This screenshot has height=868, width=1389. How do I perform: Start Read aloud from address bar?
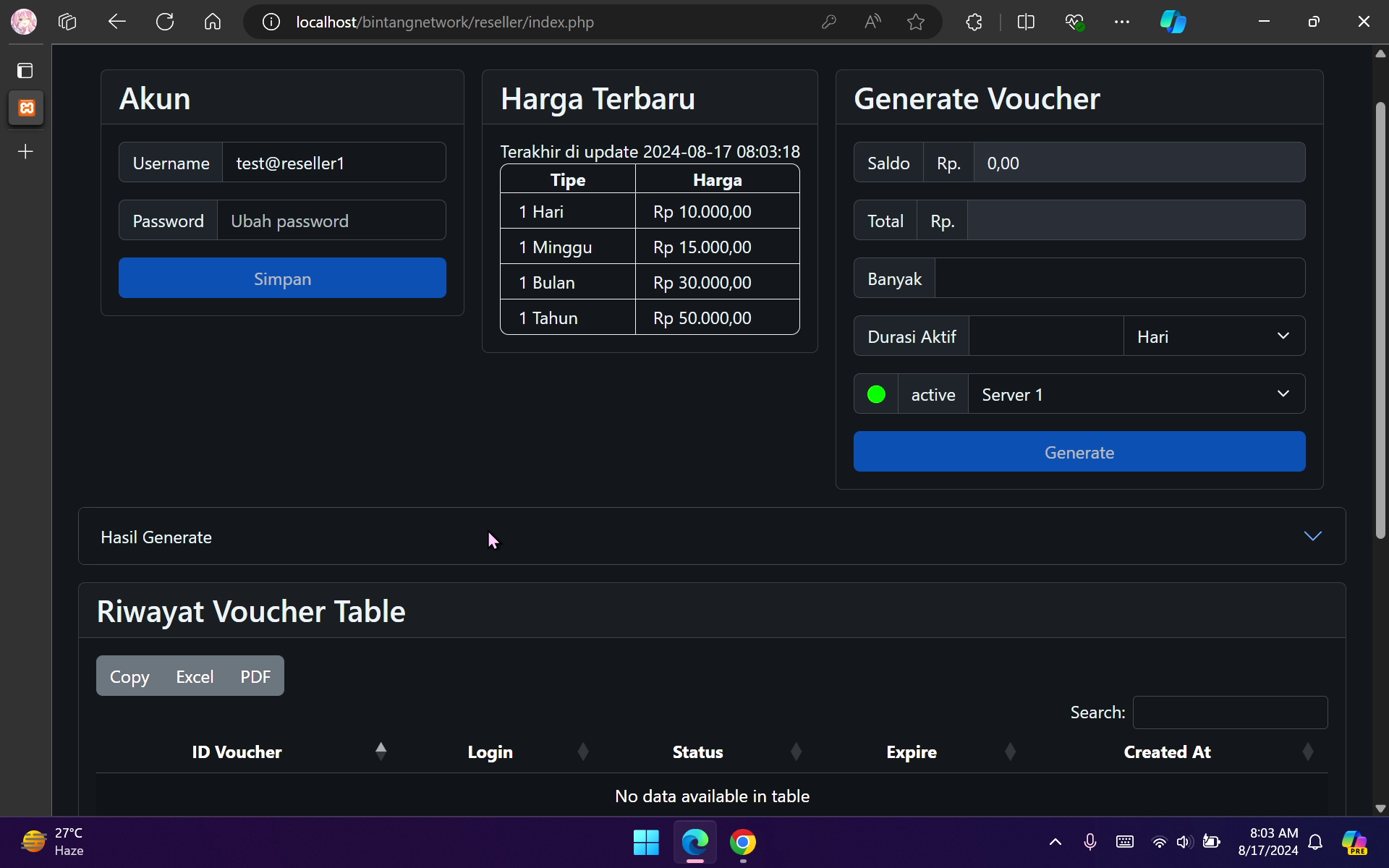872,22
